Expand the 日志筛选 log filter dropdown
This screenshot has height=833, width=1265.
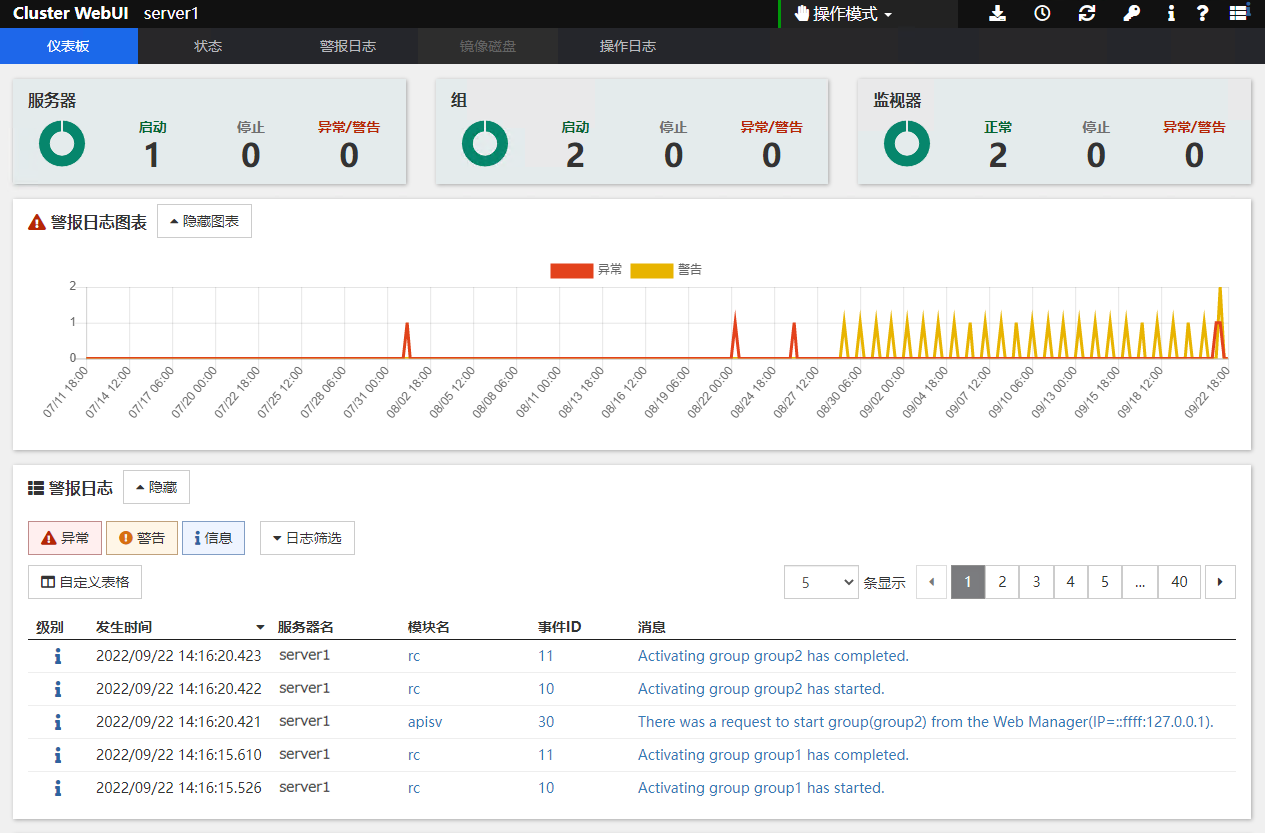307,538
